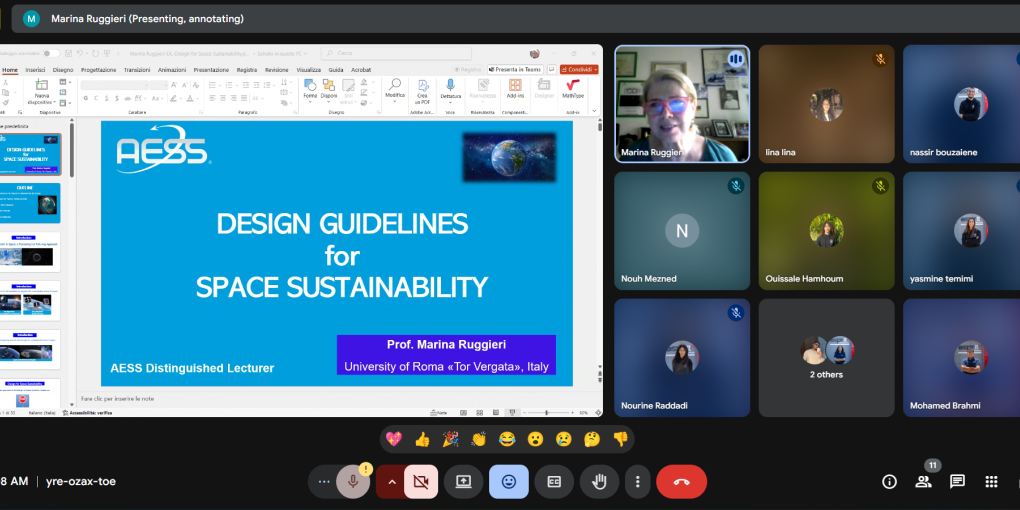This screenshot has height=510, width=1020.
Task: Toggle the camera off button
Action: click(x=421, y=482)
